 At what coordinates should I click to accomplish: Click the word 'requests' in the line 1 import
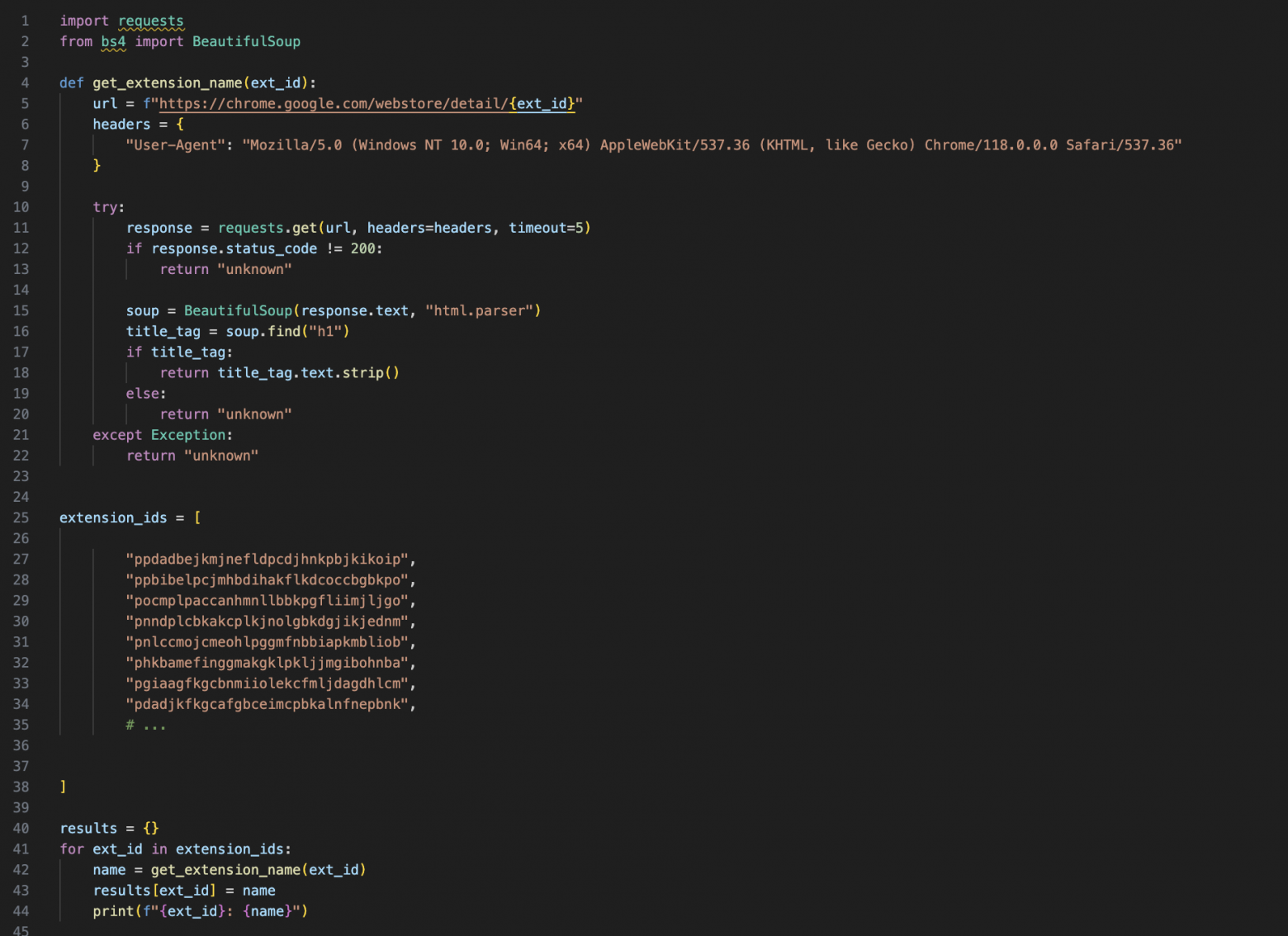tap(151, 21)
